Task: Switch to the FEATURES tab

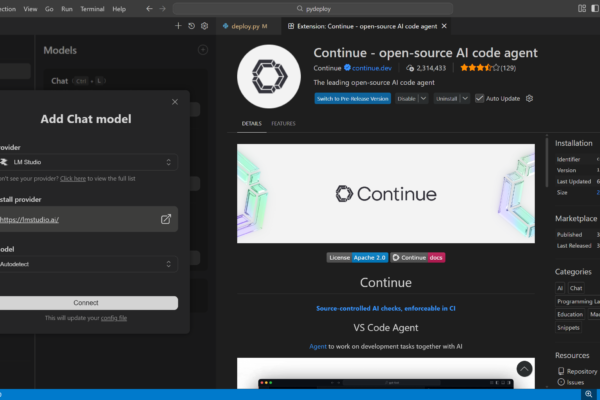Action: pos(283,124)
